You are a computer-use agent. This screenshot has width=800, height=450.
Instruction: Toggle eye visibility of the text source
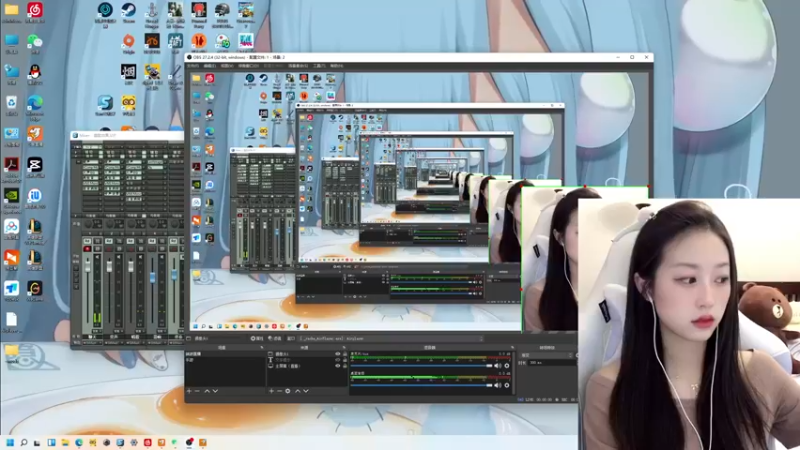(x=337, y=360)
